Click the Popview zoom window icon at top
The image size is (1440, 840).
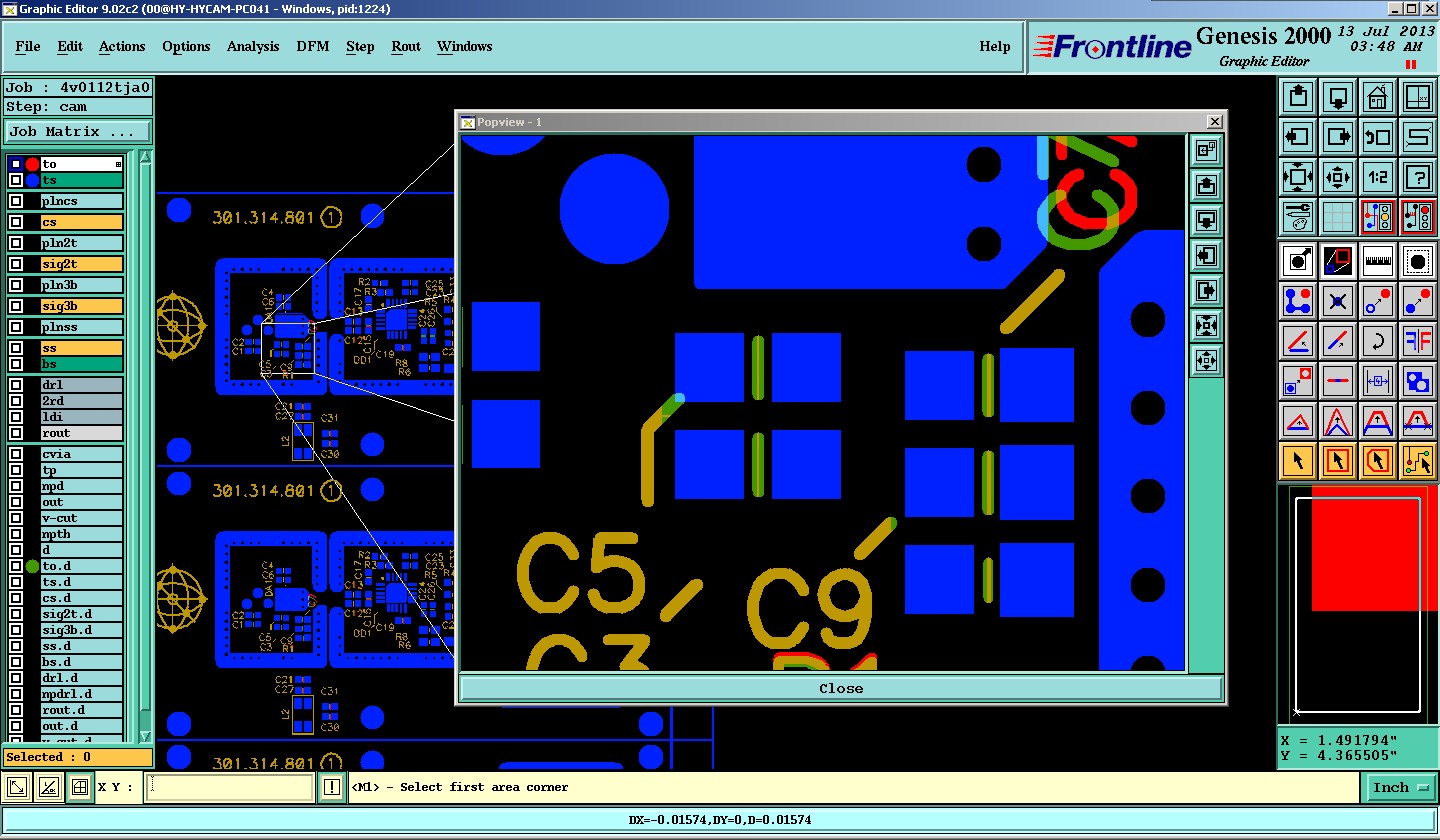[x=1206, y=151]
